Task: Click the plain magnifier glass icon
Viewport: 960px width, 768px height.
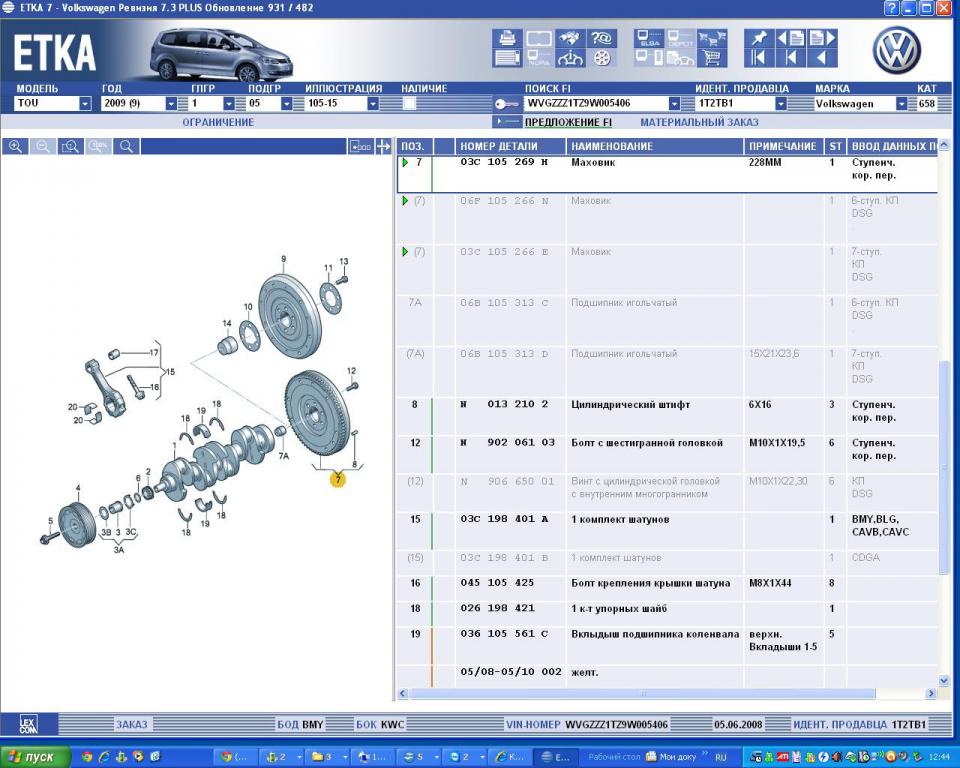Action: tap(126, 146)
